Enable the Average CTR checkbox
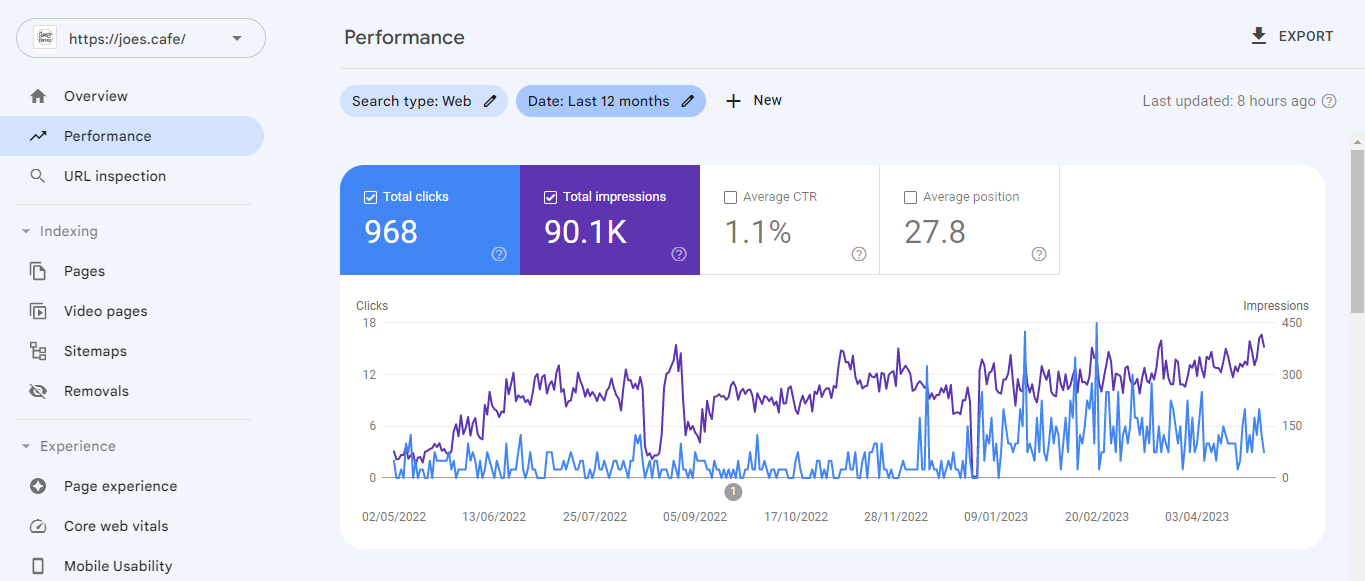Viewport: 1365px width, 581px height. coord(730,197)
